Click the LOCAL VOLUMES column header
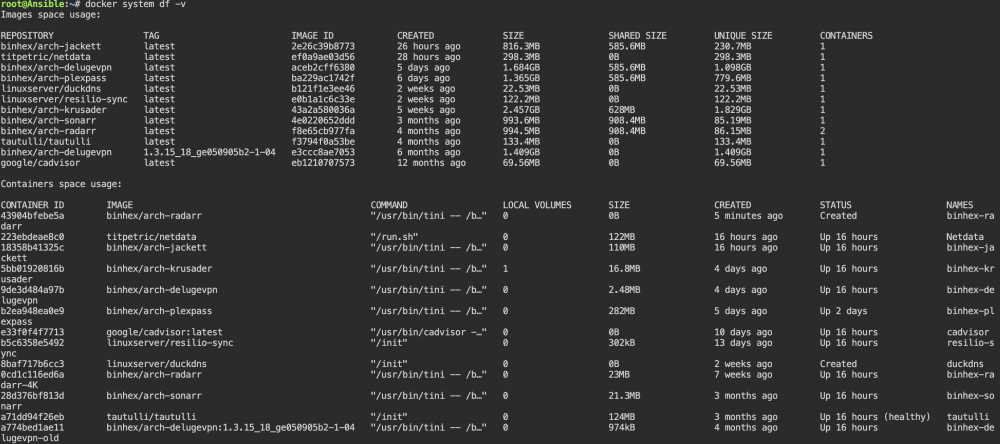1000x444 pixels. (x=537, y=205)
